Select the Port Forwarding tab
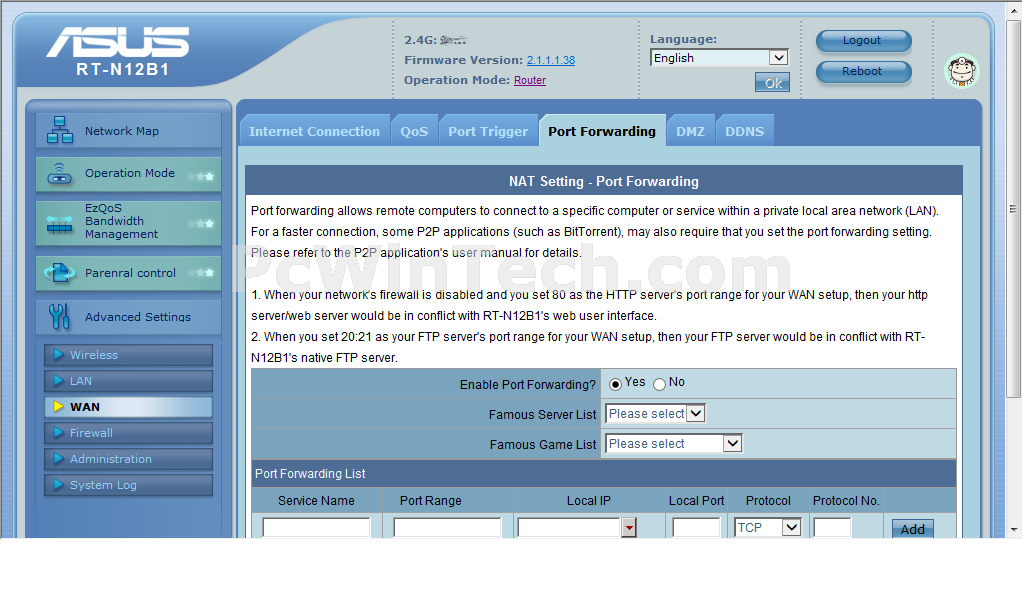This screenshot has width=1022, height=607. pos(602,131)
